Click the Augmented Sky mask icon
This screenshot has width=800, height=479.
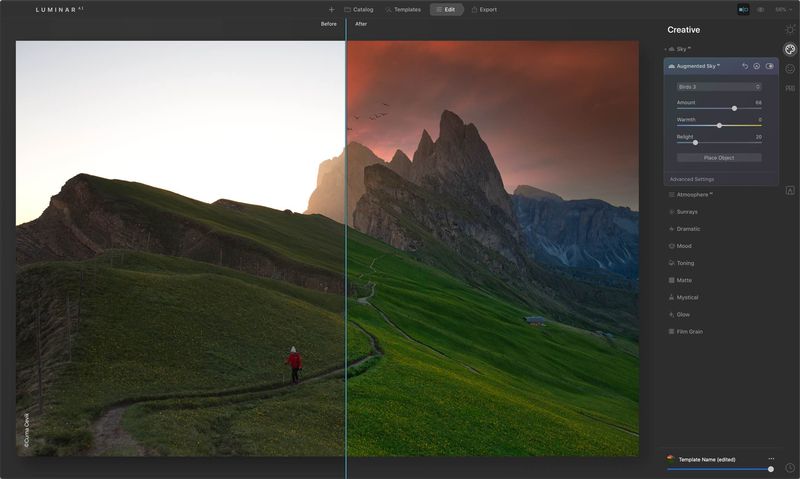click(x=757, y=66)
